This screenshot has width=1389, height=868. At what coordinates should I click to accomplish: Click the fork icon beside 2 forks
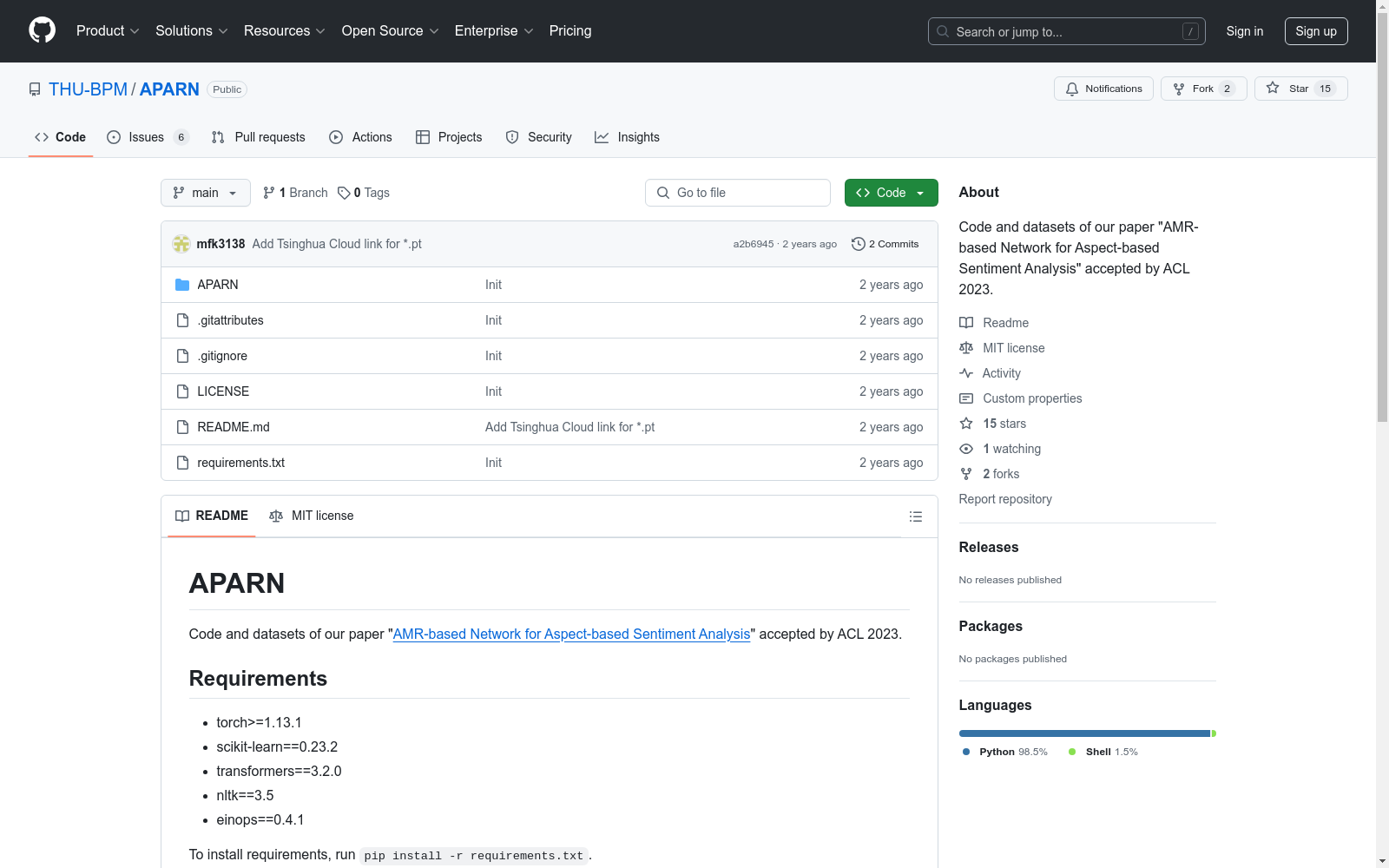coord(966,474)
